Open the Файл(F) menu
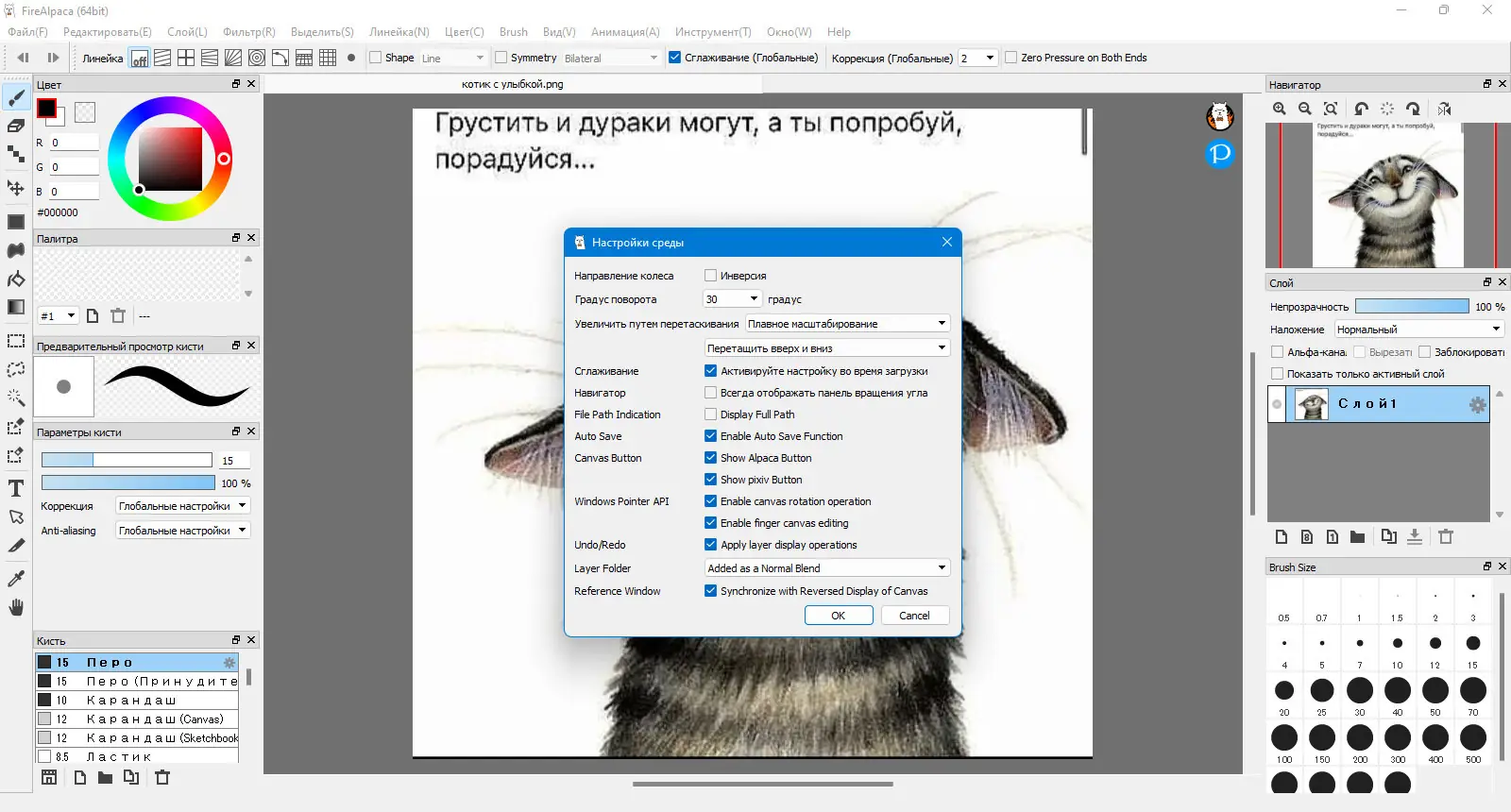The image size is (1511, 812). coord(27,32)
